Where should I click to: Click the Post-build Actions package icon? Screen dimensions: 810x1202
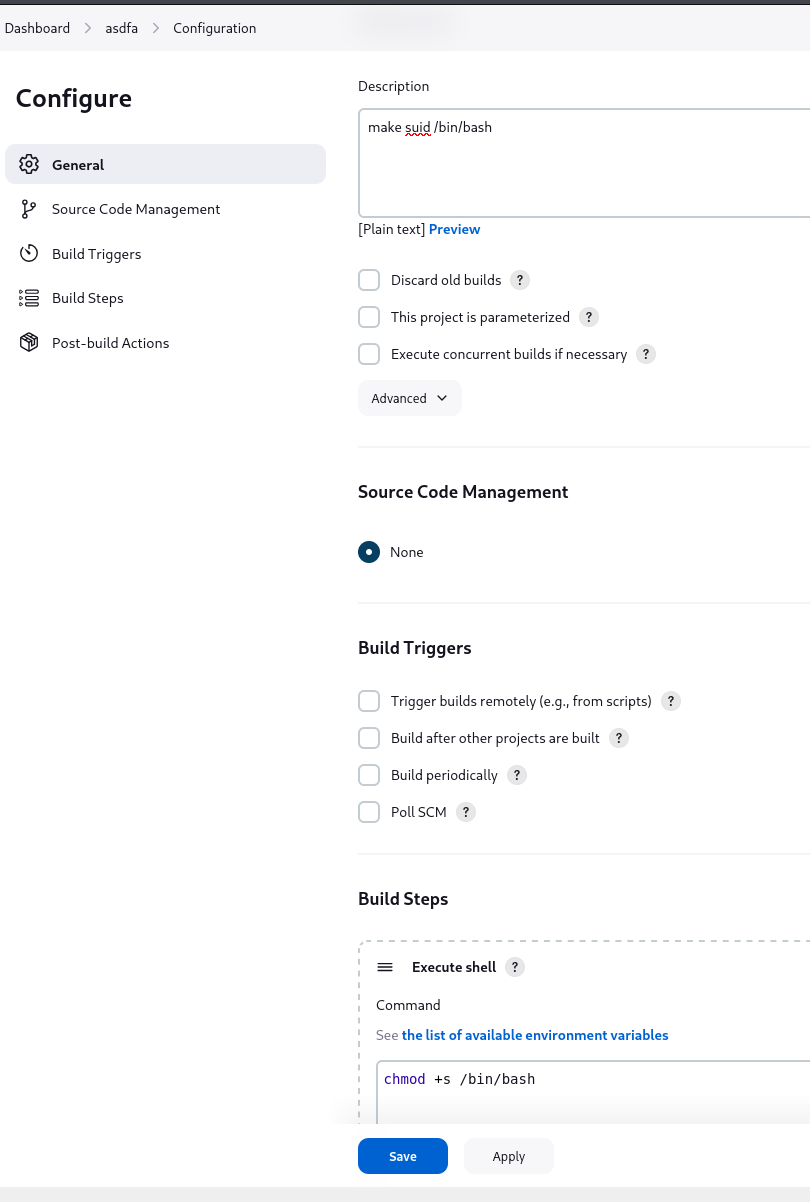point(29,343)
